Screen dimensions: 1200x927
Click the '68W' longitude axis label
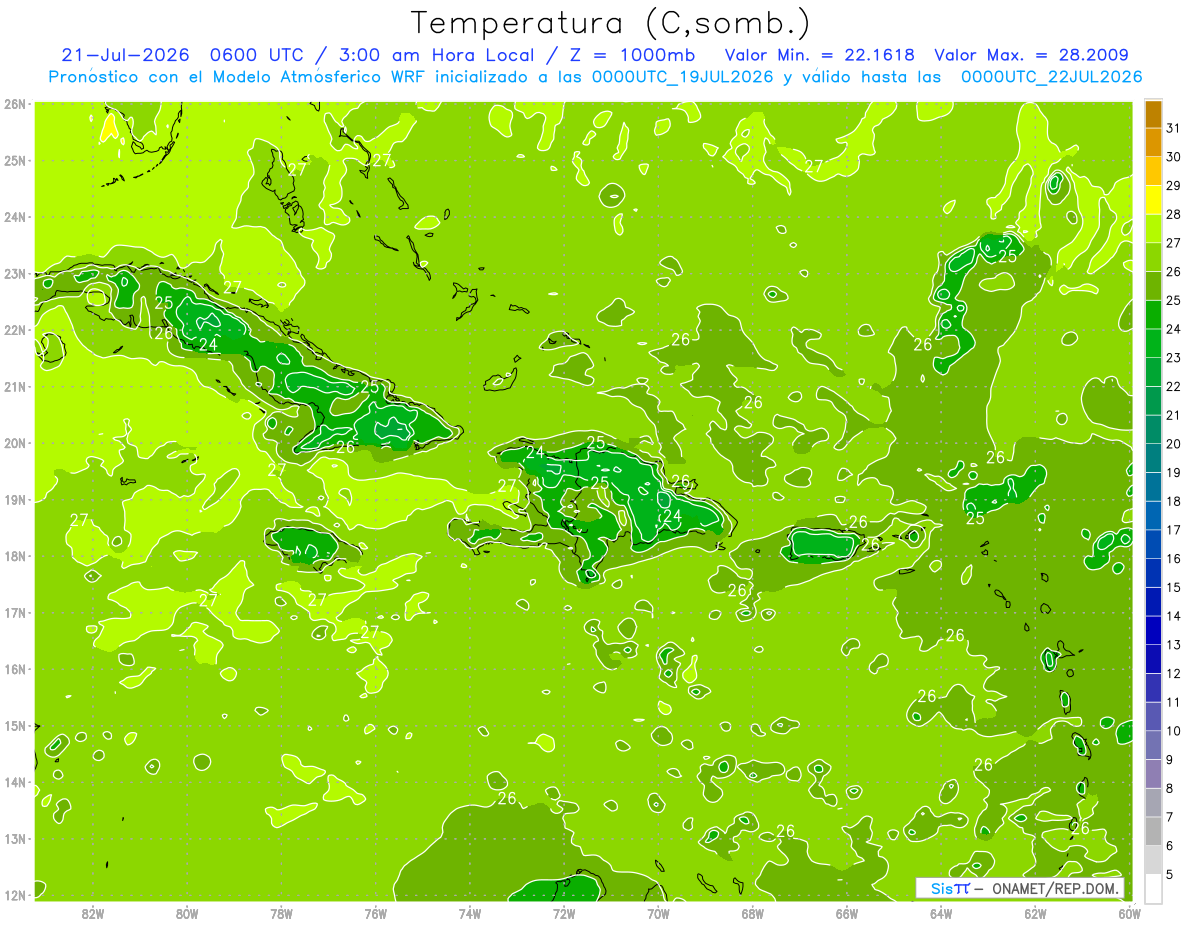pos(753,913)
